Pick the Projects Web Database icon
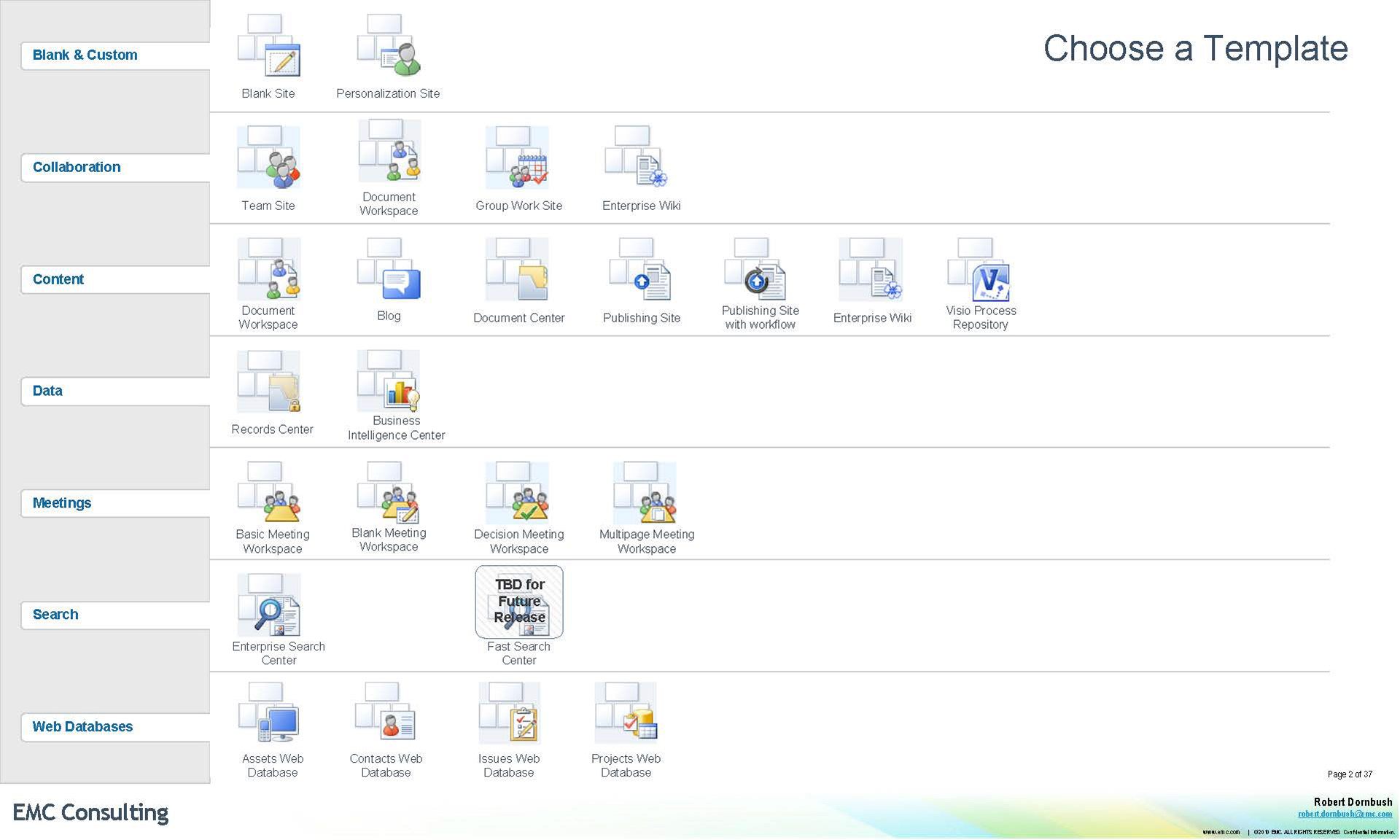The width and height of the screenshot is (1400, 840). point(626,714)
